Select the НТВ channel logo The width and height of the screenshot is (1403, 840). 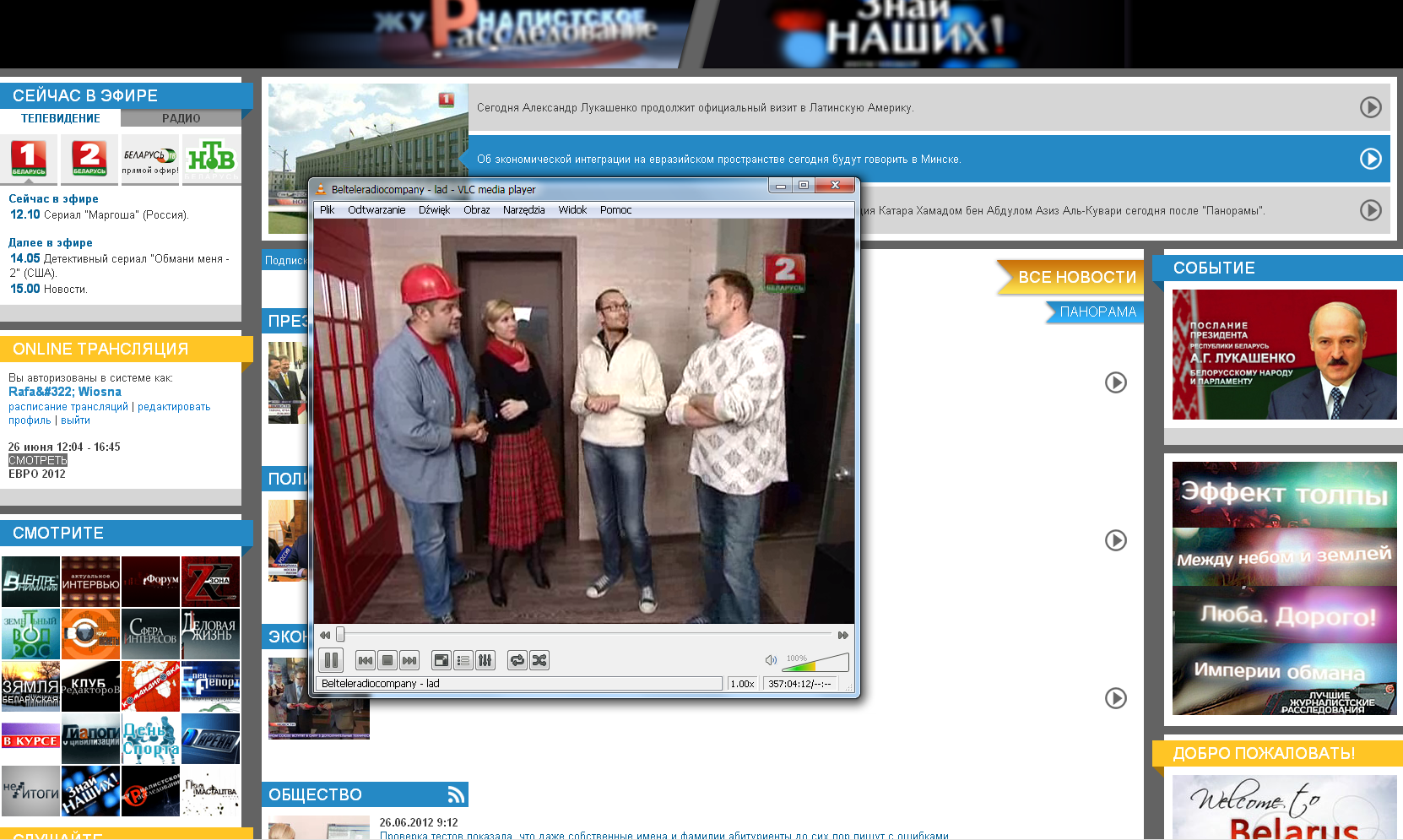tap(211, 158)
